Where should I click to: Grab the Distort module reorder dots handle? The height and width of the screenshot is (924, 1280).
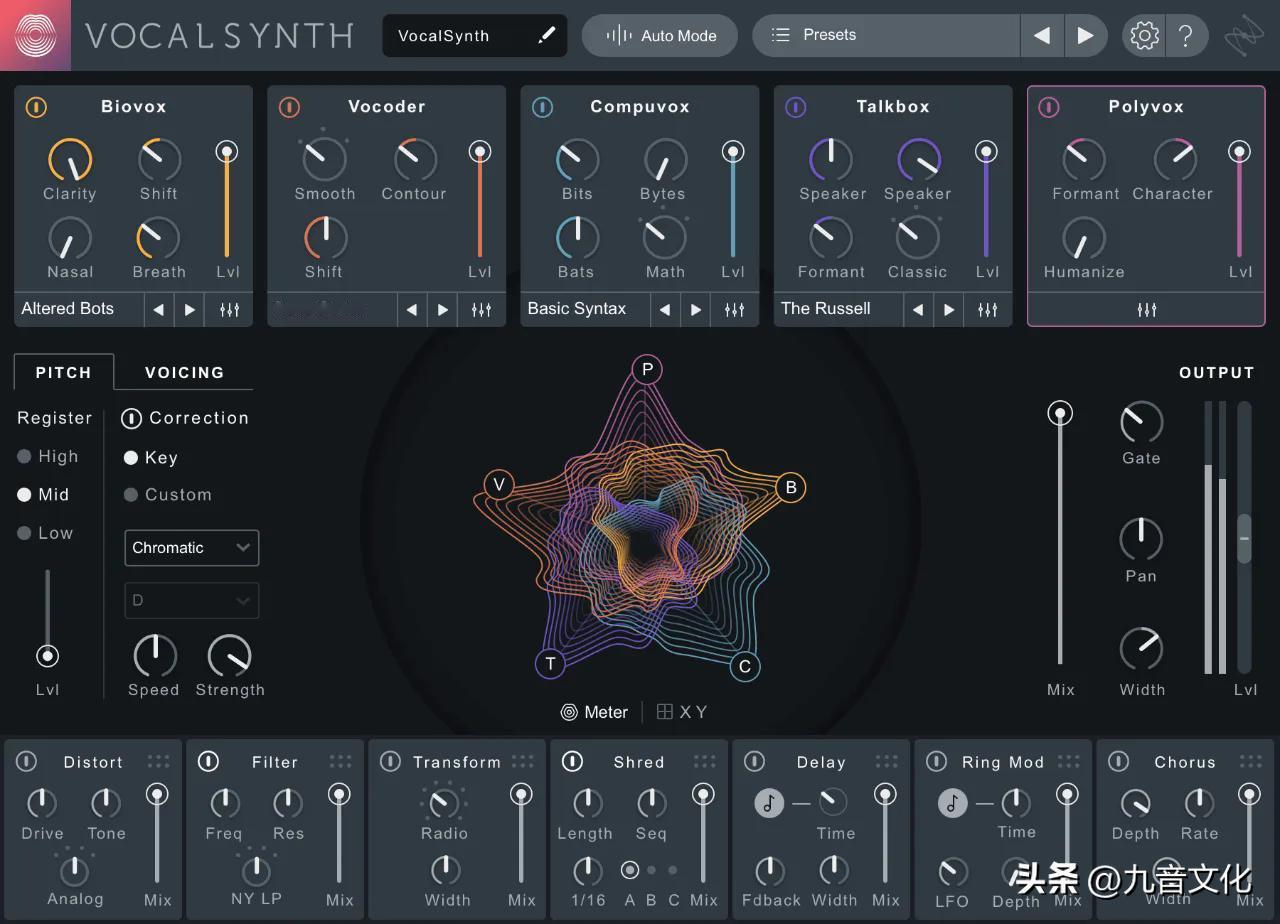(158, 762)
